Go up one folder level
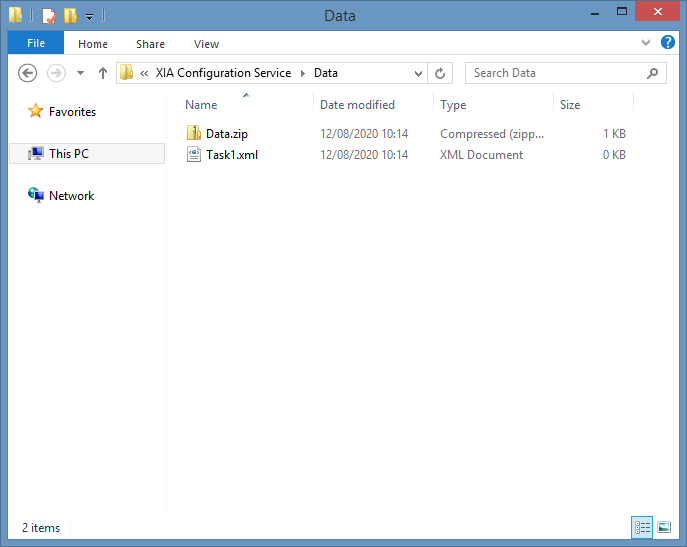Screen dimensions: 687x547 click(x=103, y=73)
